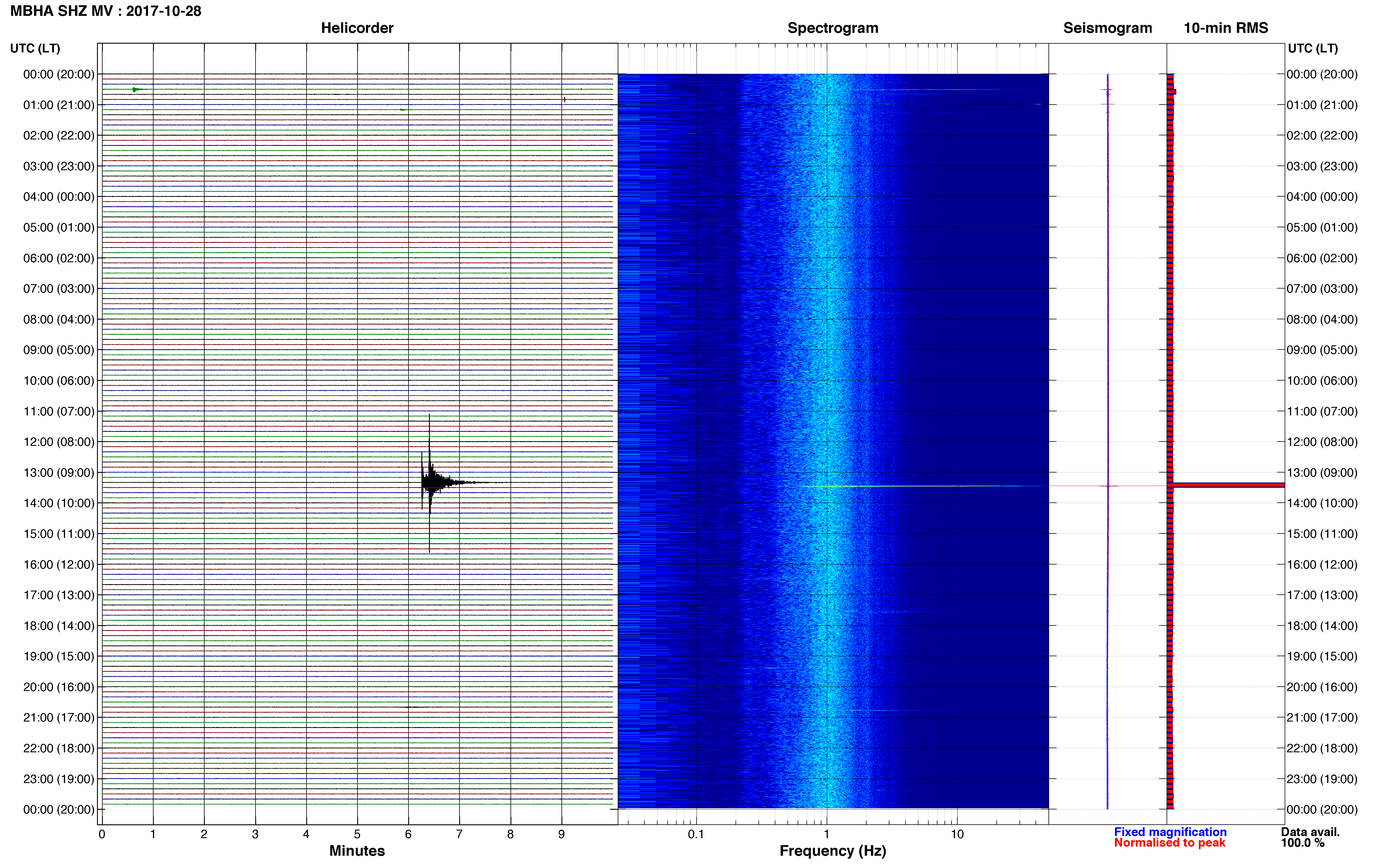Click 'UTC (LT)' label beside the RMS panel

click(1313, 48)
